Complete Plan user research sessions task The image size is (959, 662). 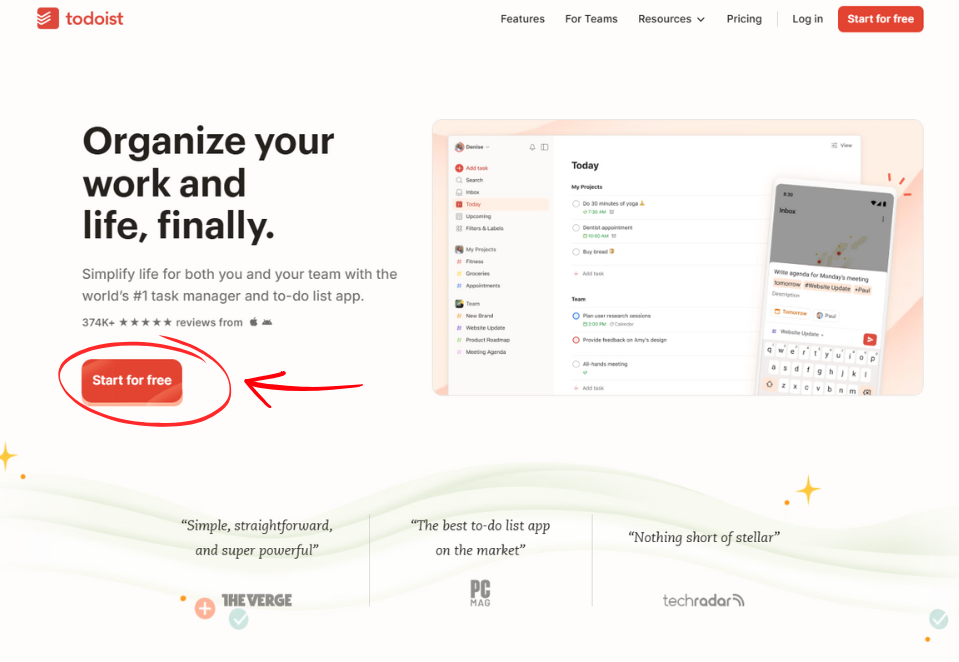pos(576,316)
